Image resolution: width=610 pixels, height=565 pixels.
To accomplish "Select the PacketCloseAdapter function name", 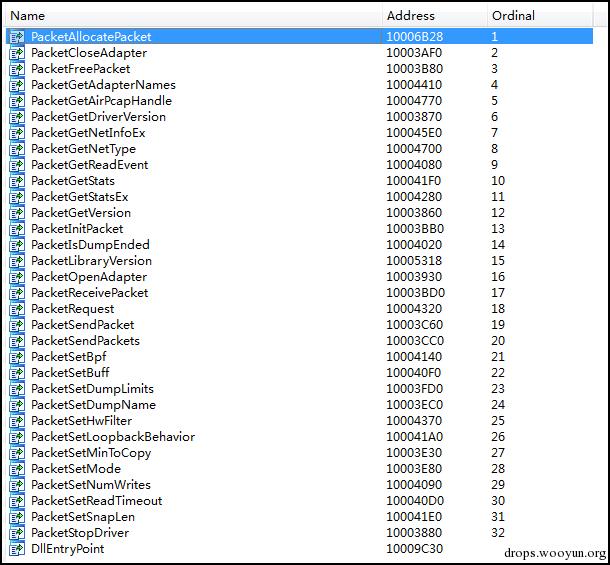I will (89, 53).
